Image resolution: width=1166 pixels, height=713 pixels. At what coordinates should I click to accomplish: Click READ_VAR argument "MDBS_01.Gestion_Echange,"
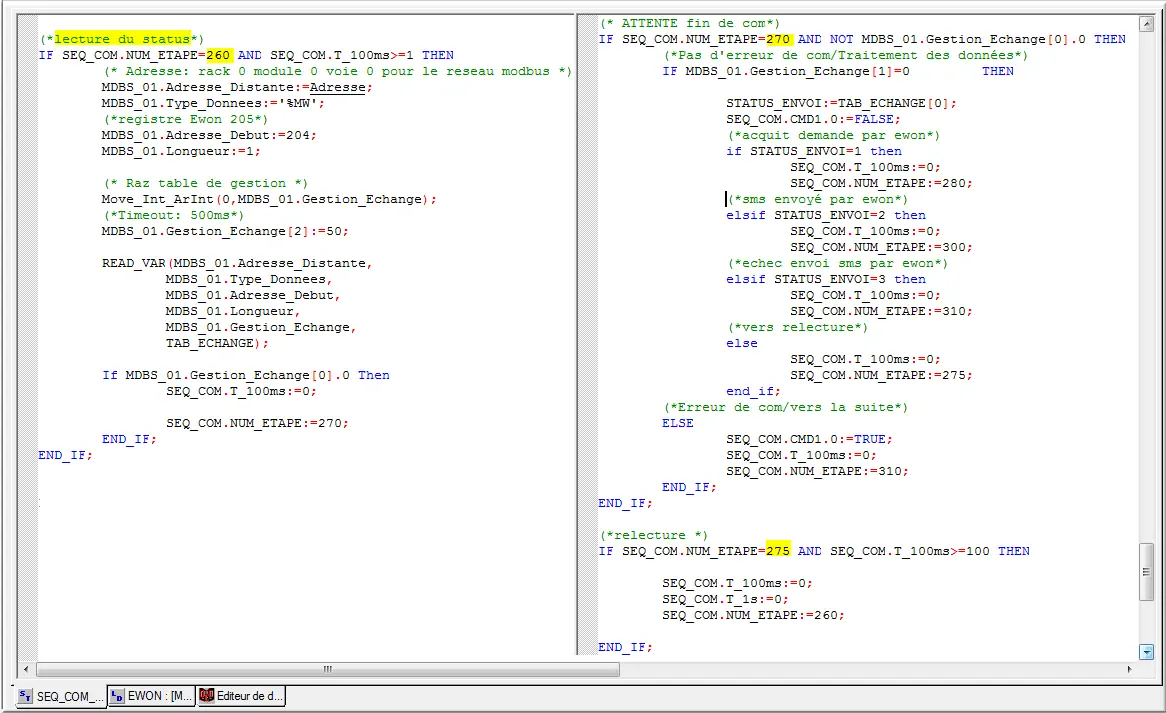(261, 327)
